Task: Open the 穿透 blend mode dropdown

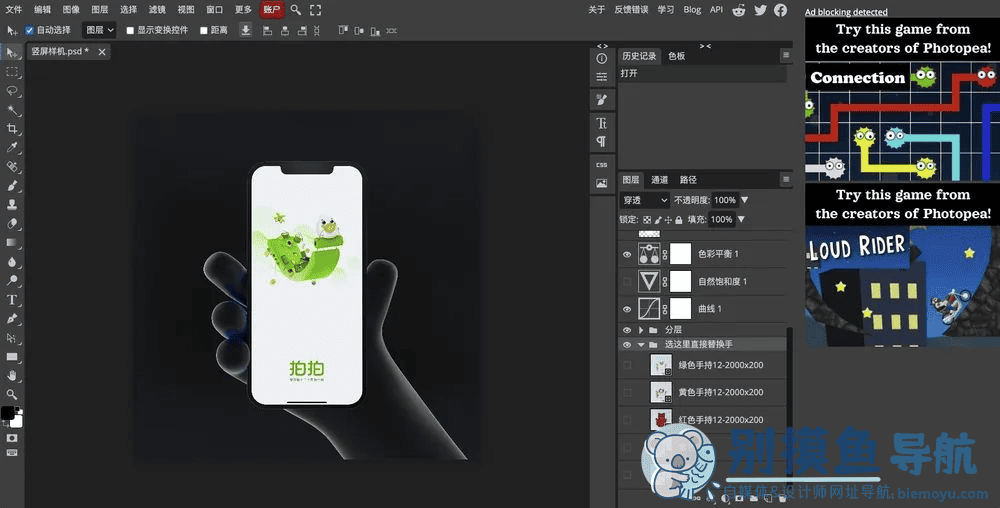Action: [x=645, y=200]
